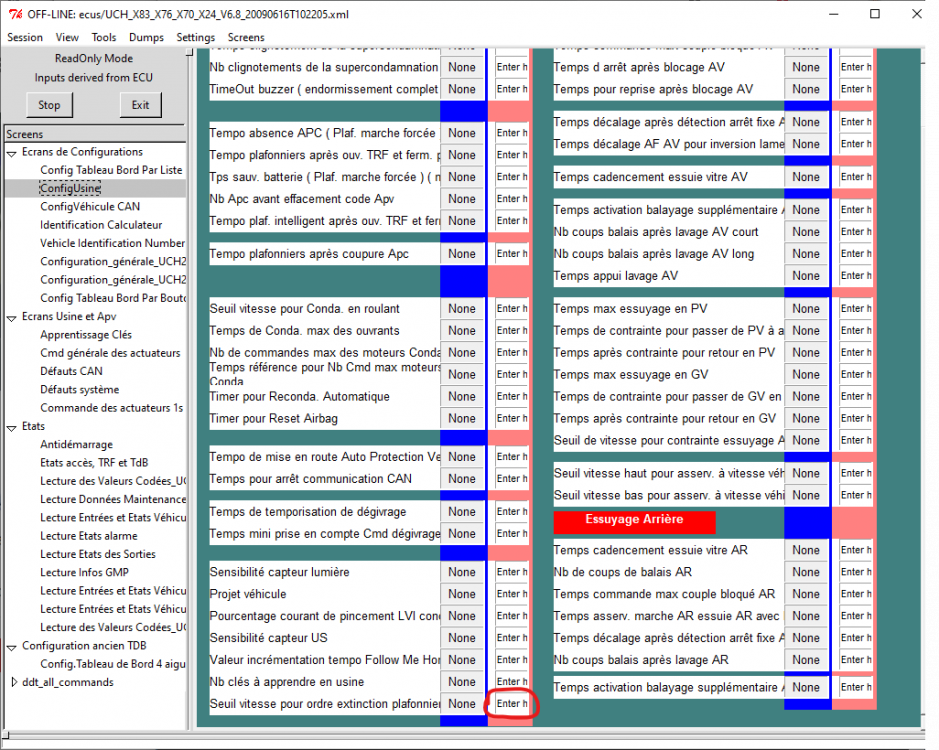This screenshot has width=939, height=750.
Task: Collapse the Ecrans Usine et Apv node
Action: pos(11,318)
